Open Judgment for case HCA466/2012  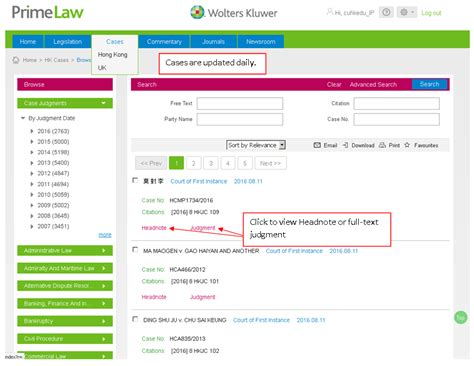(x=203, y=297)
